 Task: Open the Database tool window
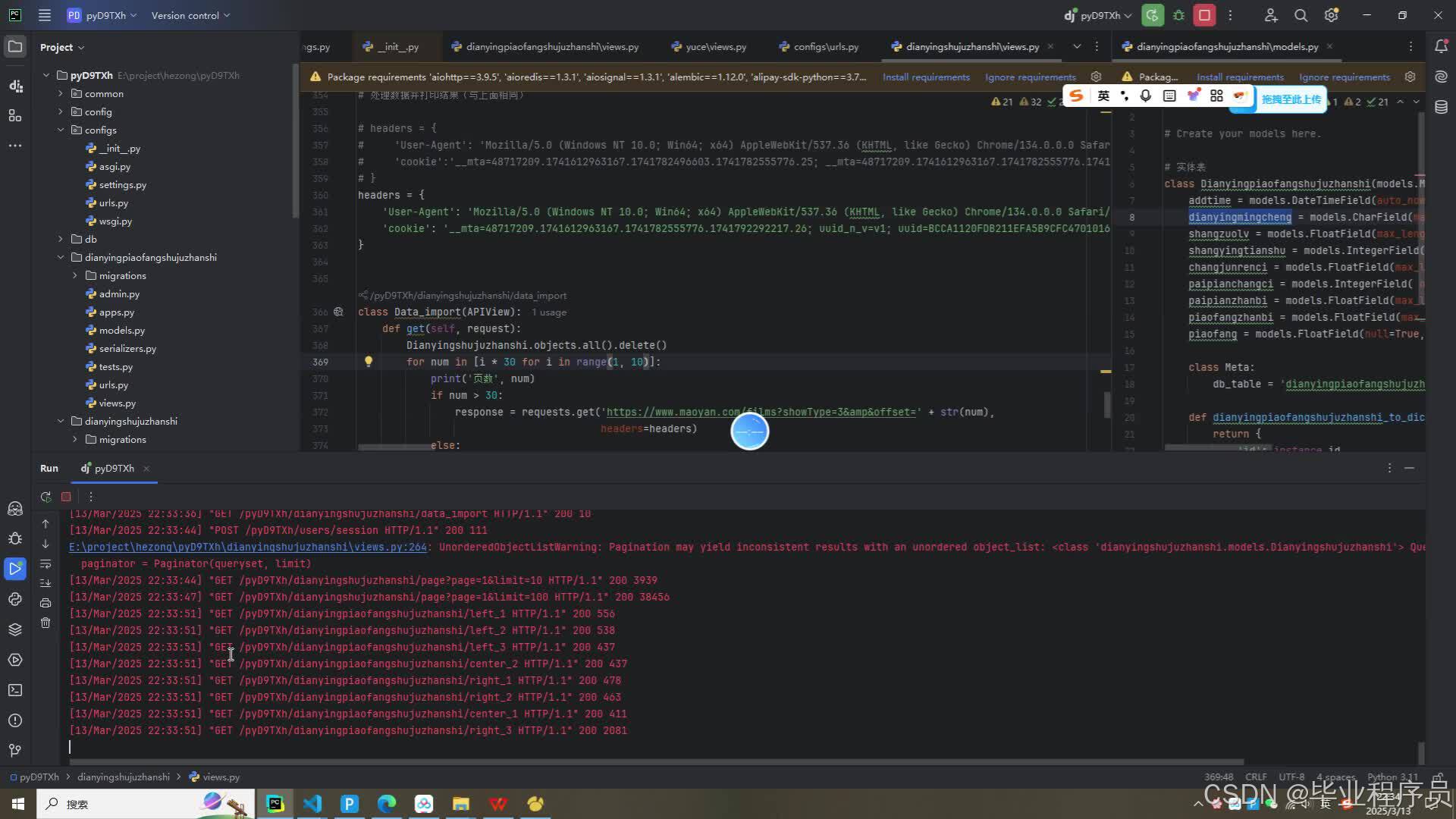coord(1441,107)
